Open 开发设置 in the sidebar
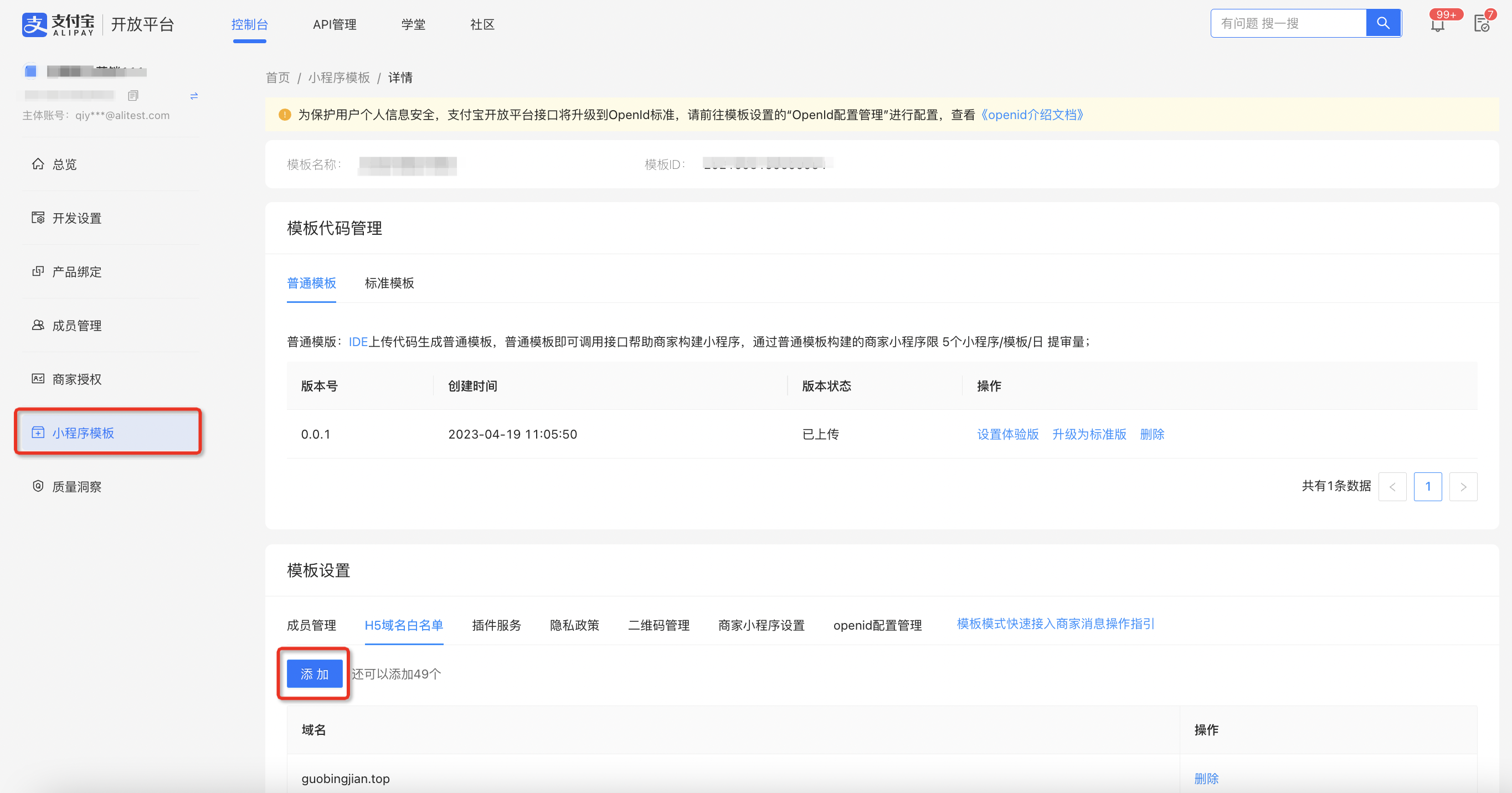 (x=76, y=218)
